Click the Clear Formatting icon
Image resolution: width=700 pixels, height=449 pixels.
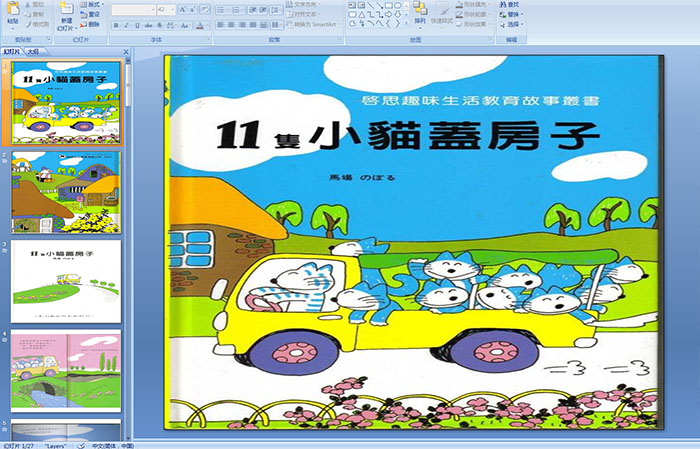pyautogui.click(x=205, y=9)
